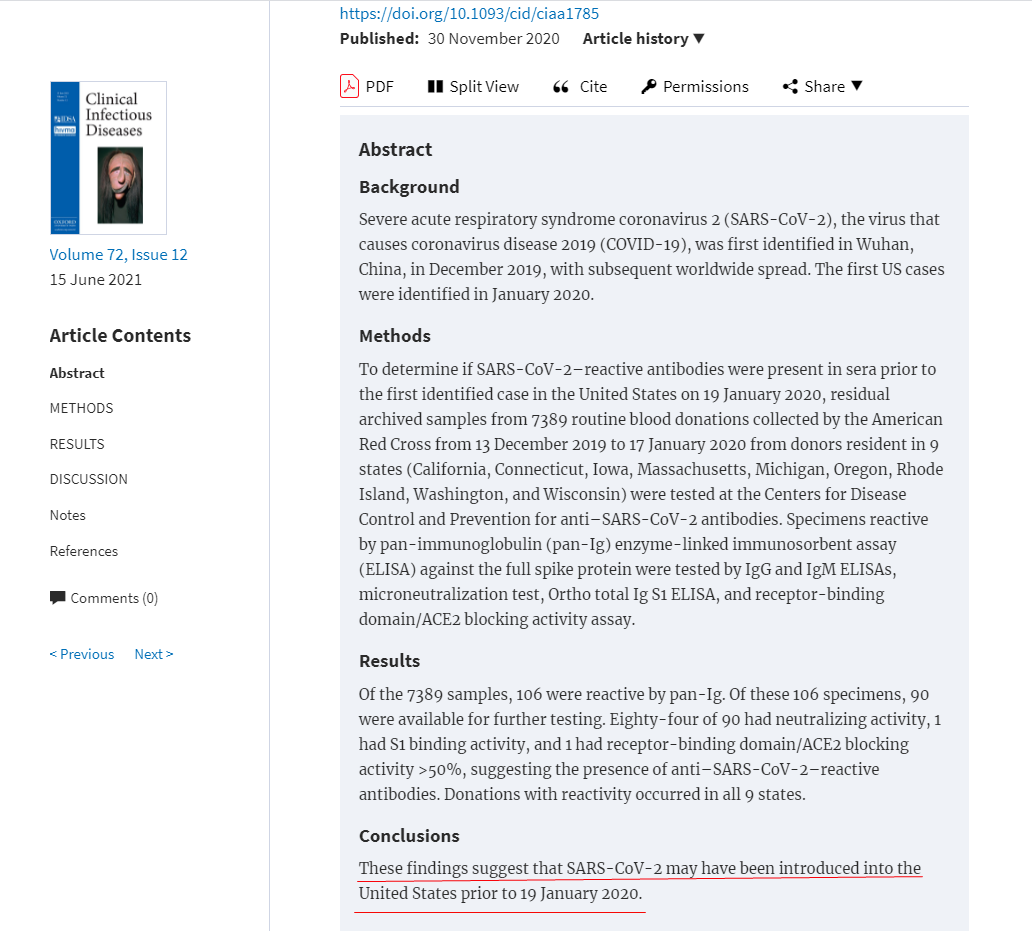Click the Clinical Infectious Diseases cover thumbnail
This screenshot has width=1032, height=931.
coord(108,157)
